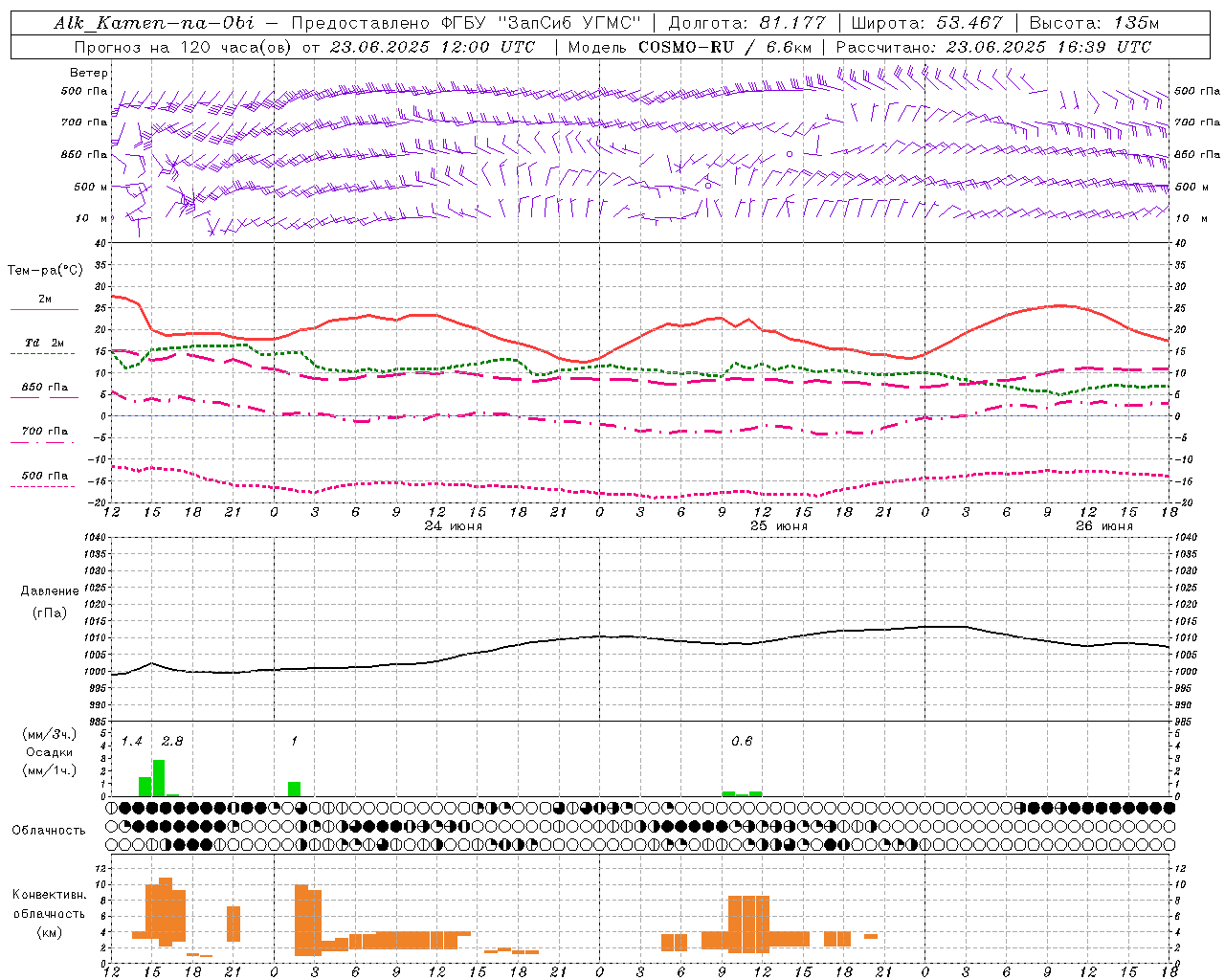Select the 2.8 three-hour precipitation total
Image resolution: width=1225 pixels, height=980 pixels.
[172, 742]
